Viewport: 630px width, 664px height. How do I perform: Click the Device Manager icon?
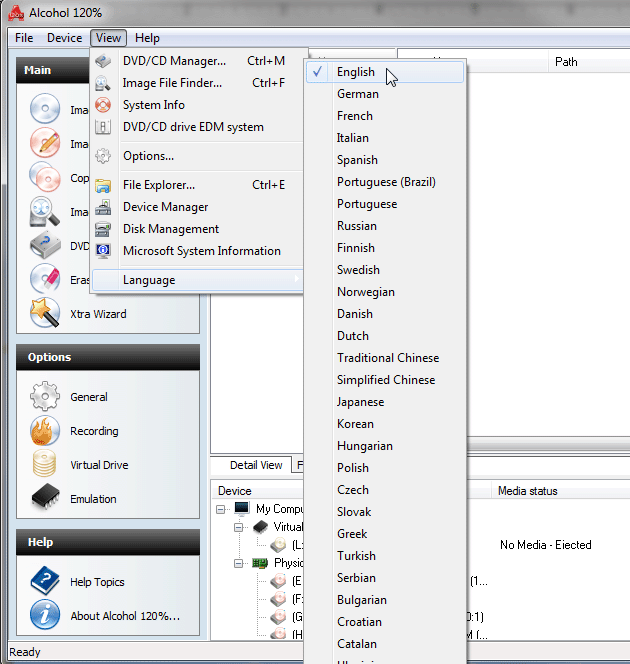(103, 207)
